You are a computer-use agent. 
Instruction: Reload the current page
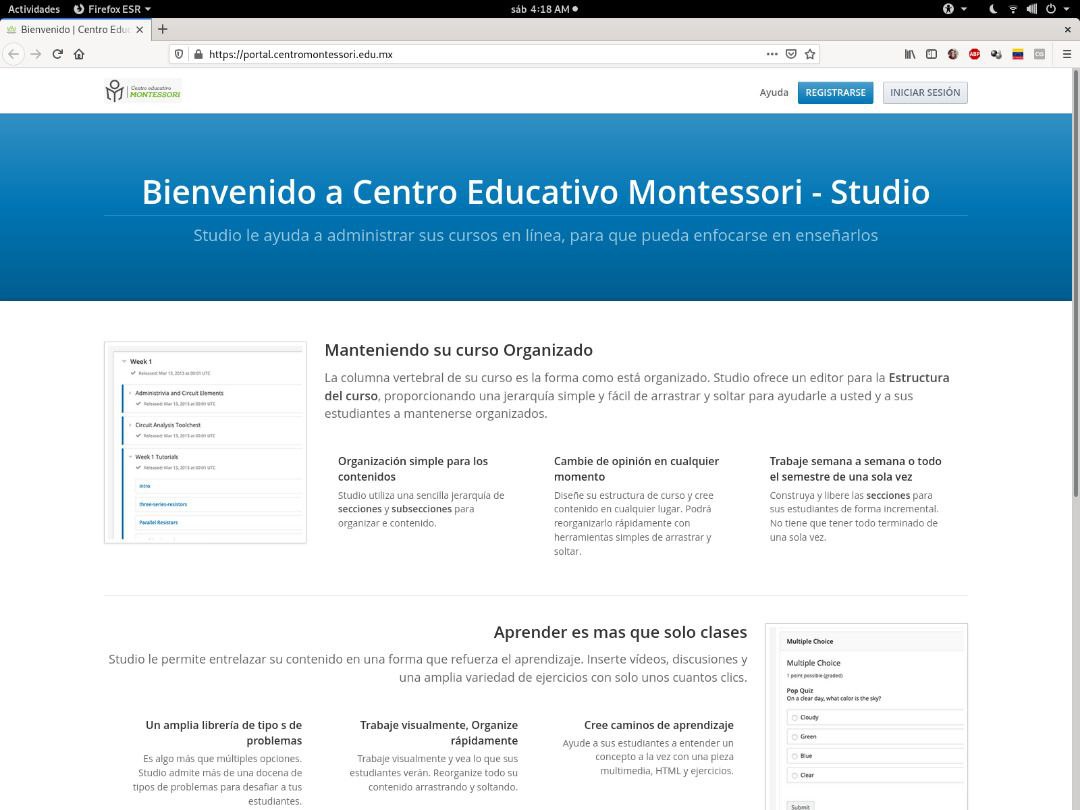coord(58,54)
